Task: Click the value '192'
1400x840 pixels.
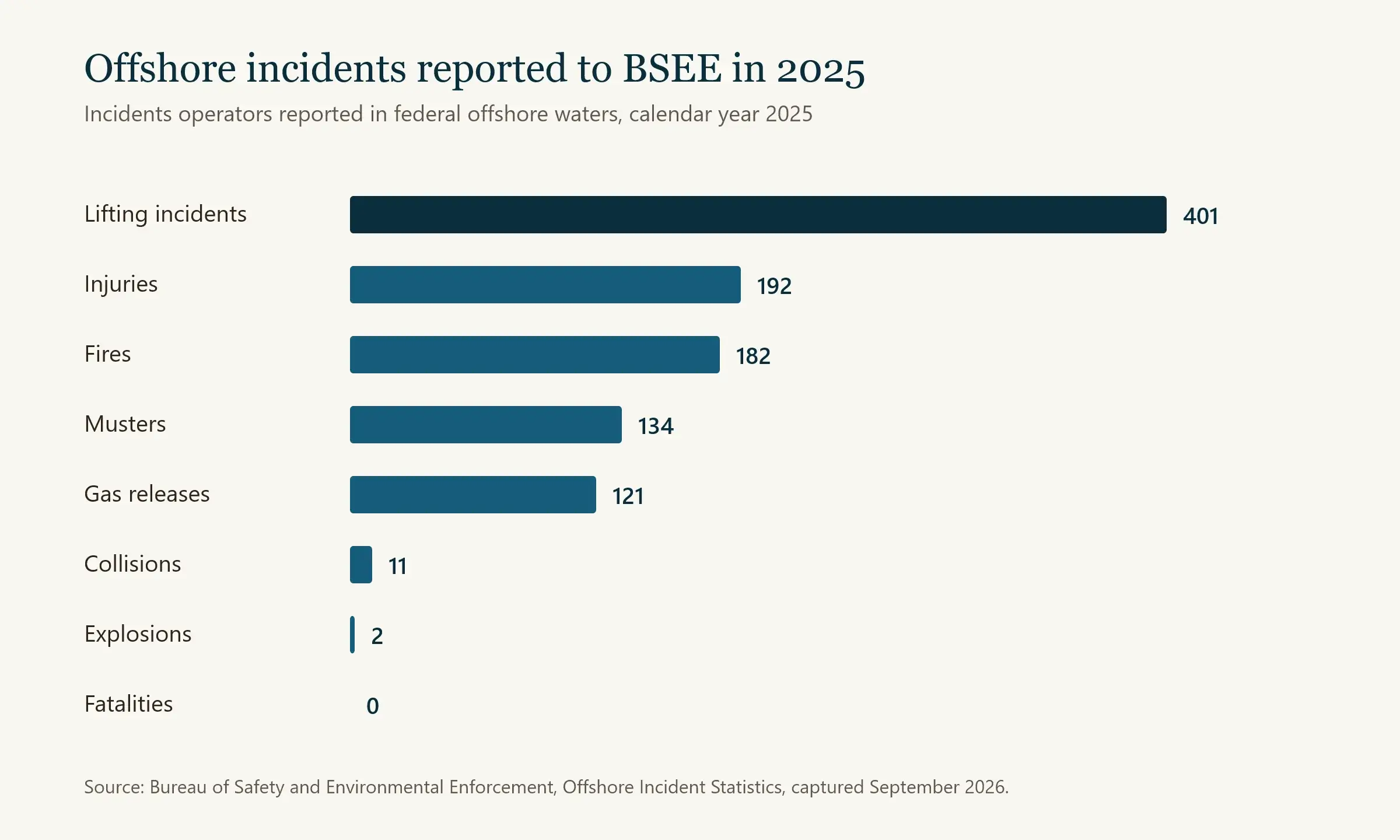Action: click(x=774, y=286)
